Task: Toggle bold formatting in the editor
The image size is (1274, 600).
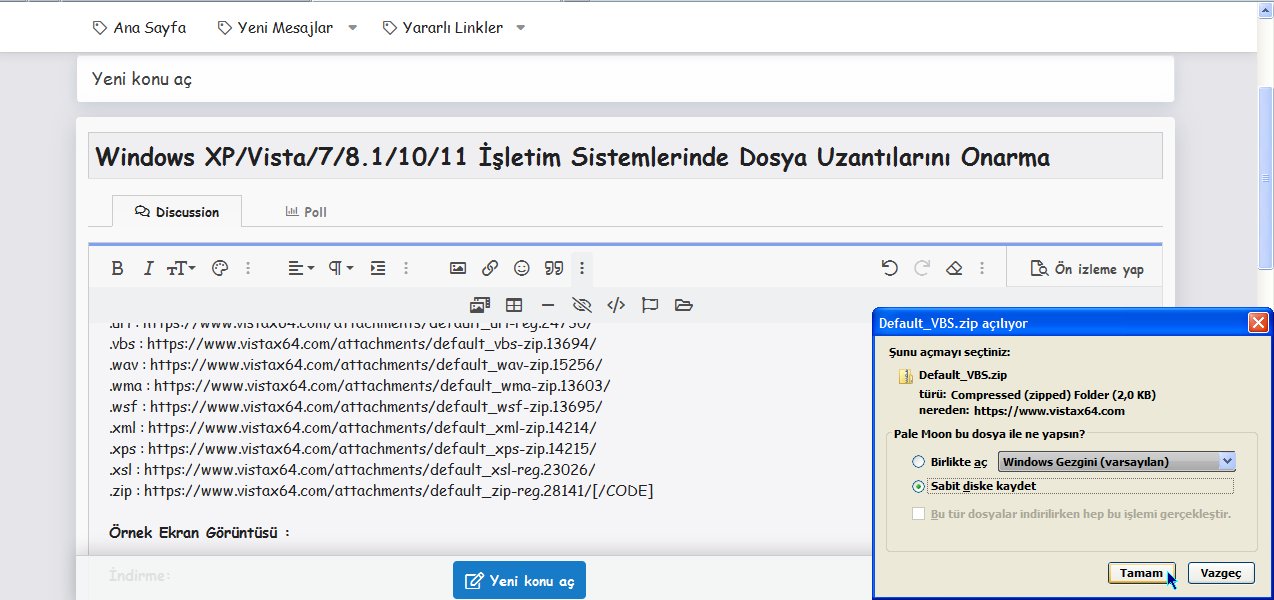Action: pos(117,268)
